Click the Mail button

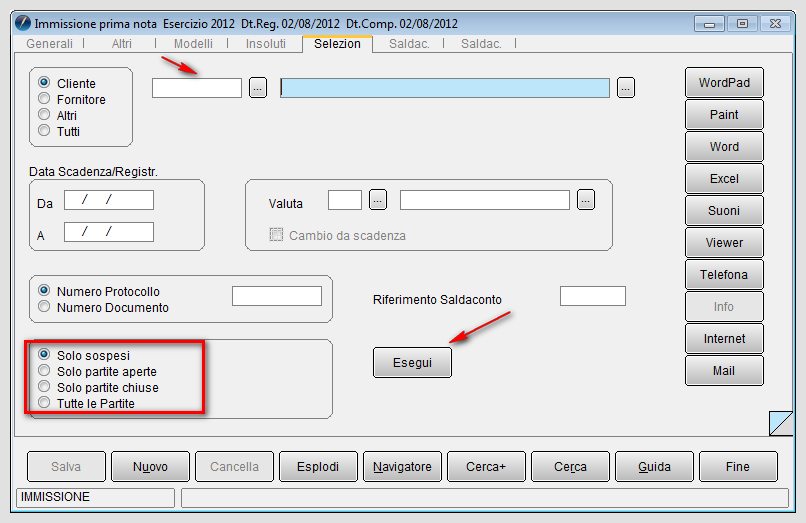pyautogui.click(x=724, y=370)
